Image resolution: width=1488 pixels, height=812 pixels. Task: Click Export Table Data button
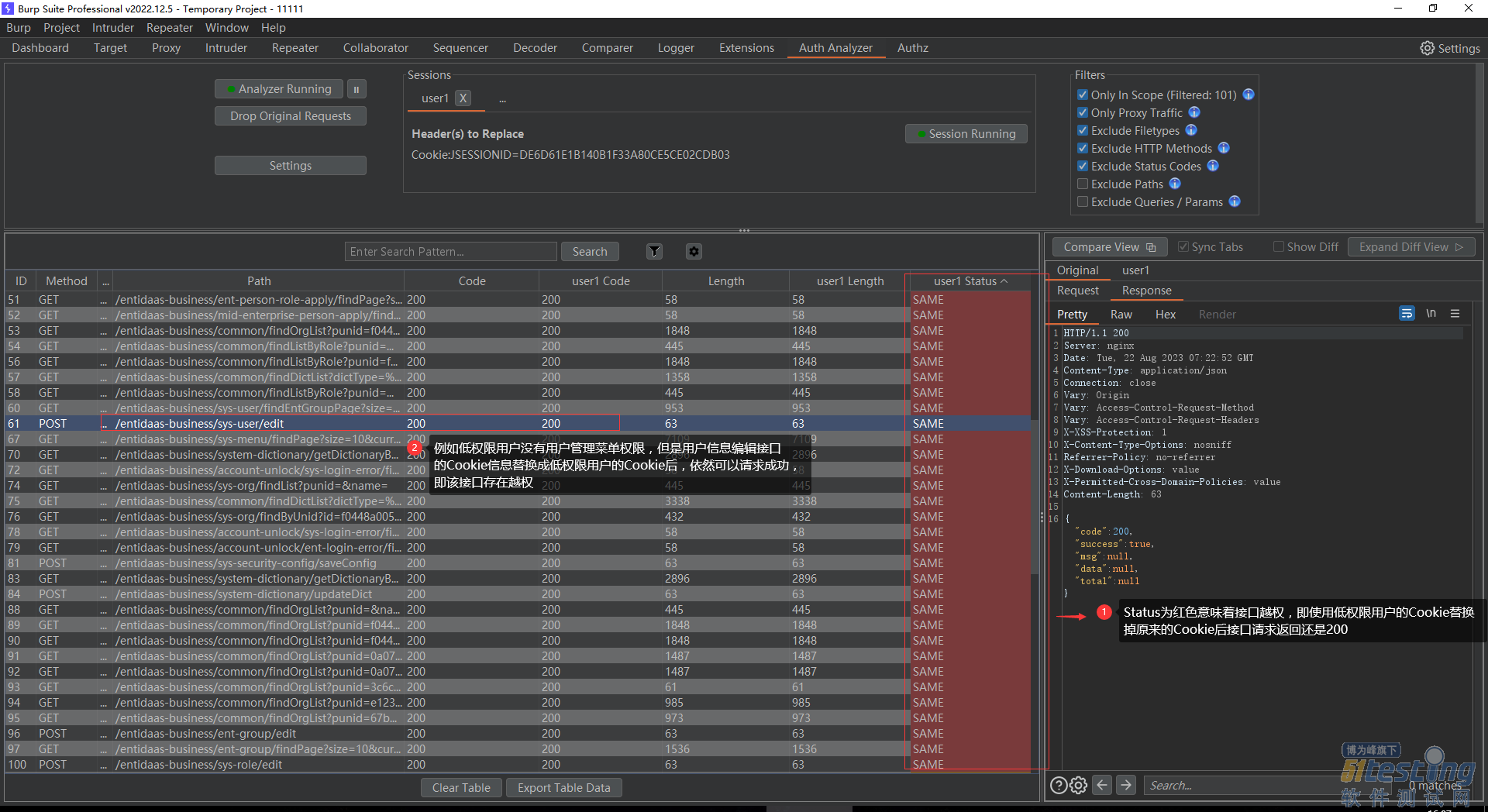(563, 788)
